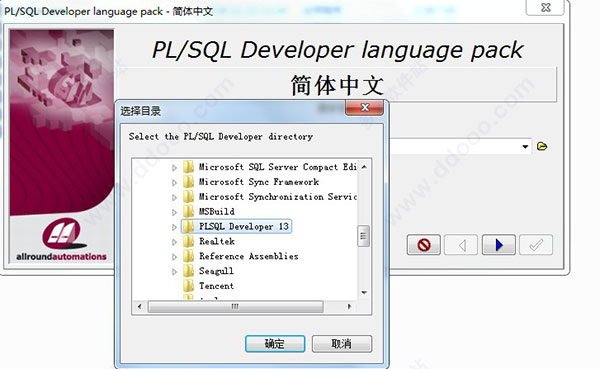Screen dimensions: 600x369
Task: Click the vertical scrollbar thumb in folder list
Action: click(363, 236)
